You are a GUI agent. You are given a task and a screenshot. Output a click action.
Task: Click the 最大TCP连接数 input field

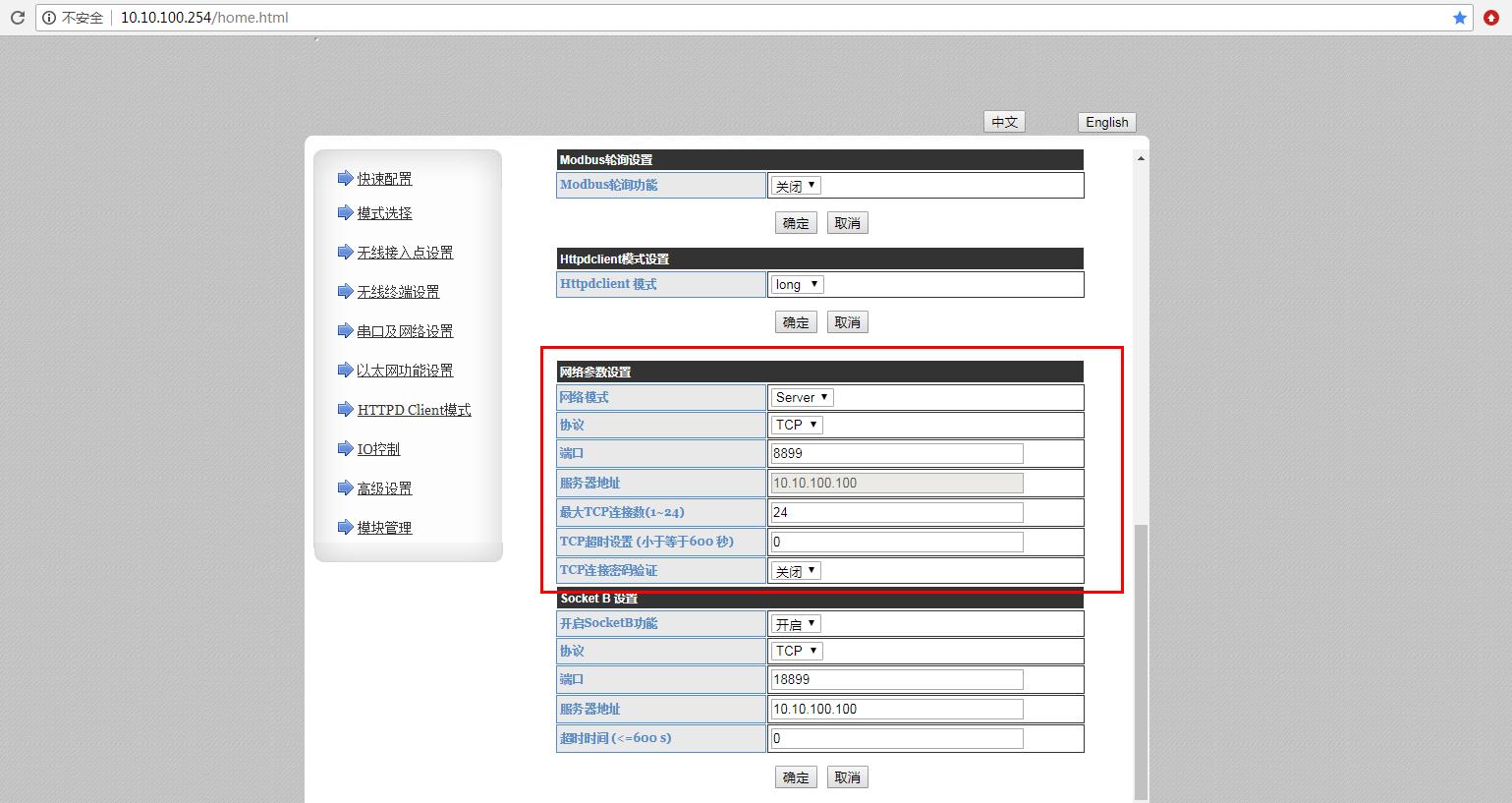point(897,512)
